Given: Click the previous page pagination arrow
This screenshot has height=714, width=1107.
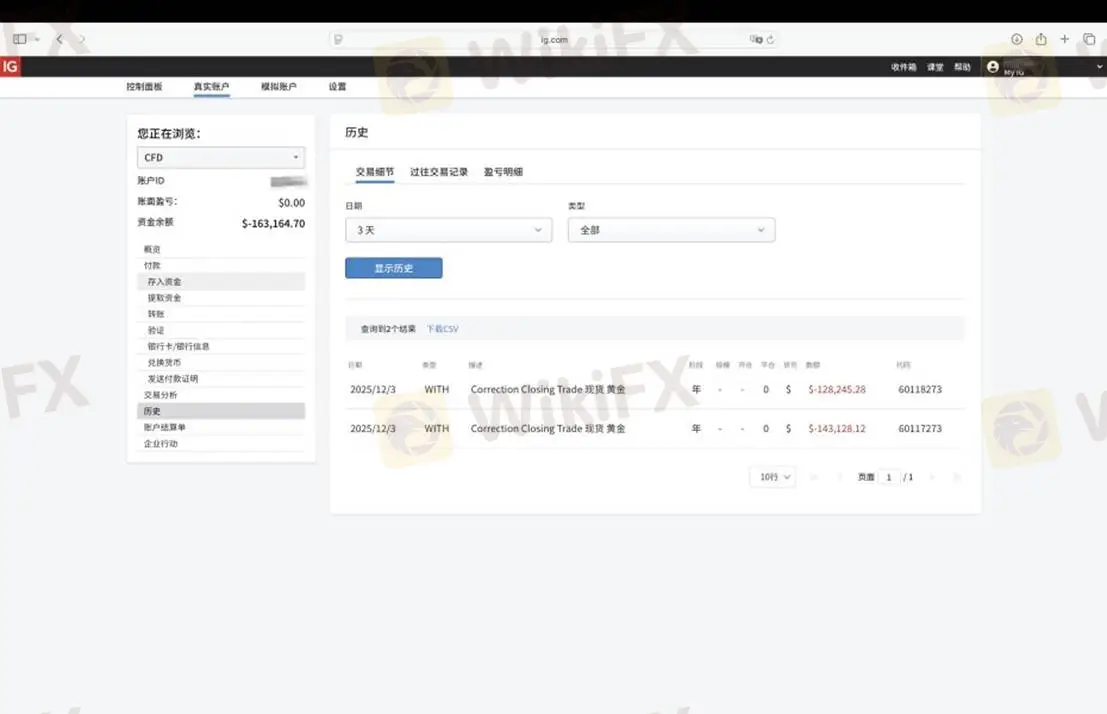Looking at the screenshot, I should click(x=839, y=477).
